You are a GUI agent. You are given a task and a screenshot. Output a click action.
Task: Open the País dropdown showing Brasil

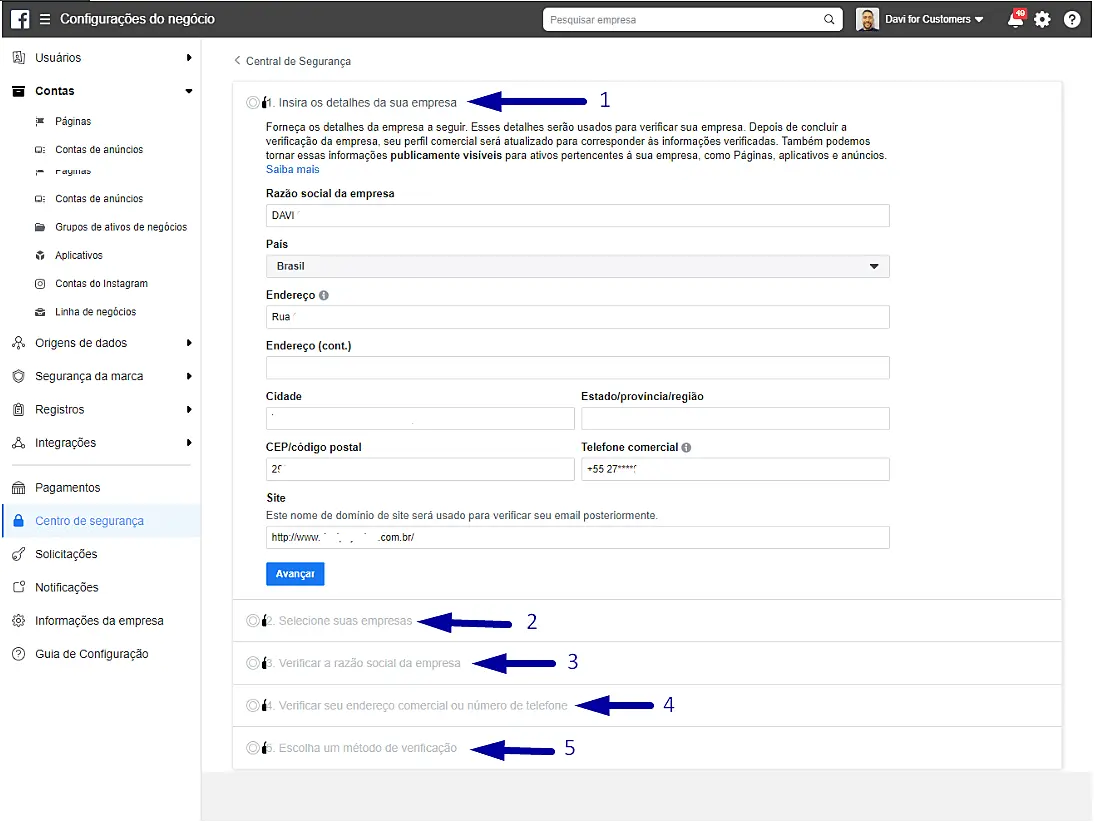577,266
